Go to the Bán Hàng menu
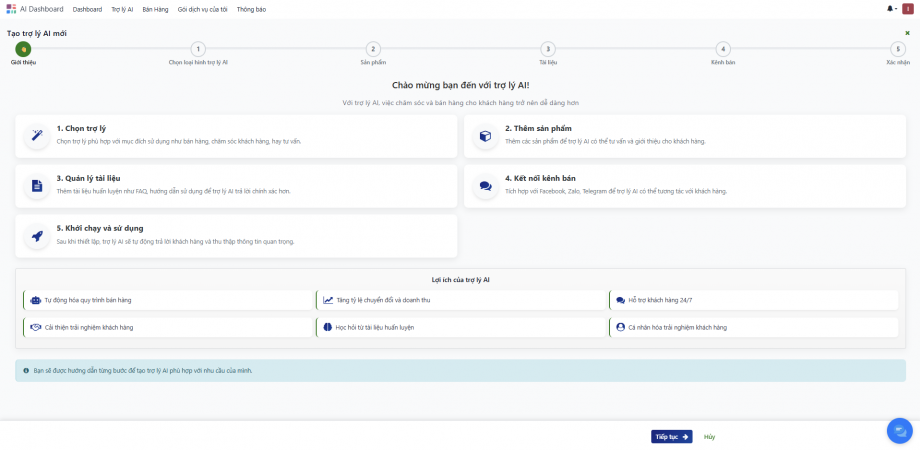The height and width of the screenshot is (450, 920). click(x=155, y=9)
